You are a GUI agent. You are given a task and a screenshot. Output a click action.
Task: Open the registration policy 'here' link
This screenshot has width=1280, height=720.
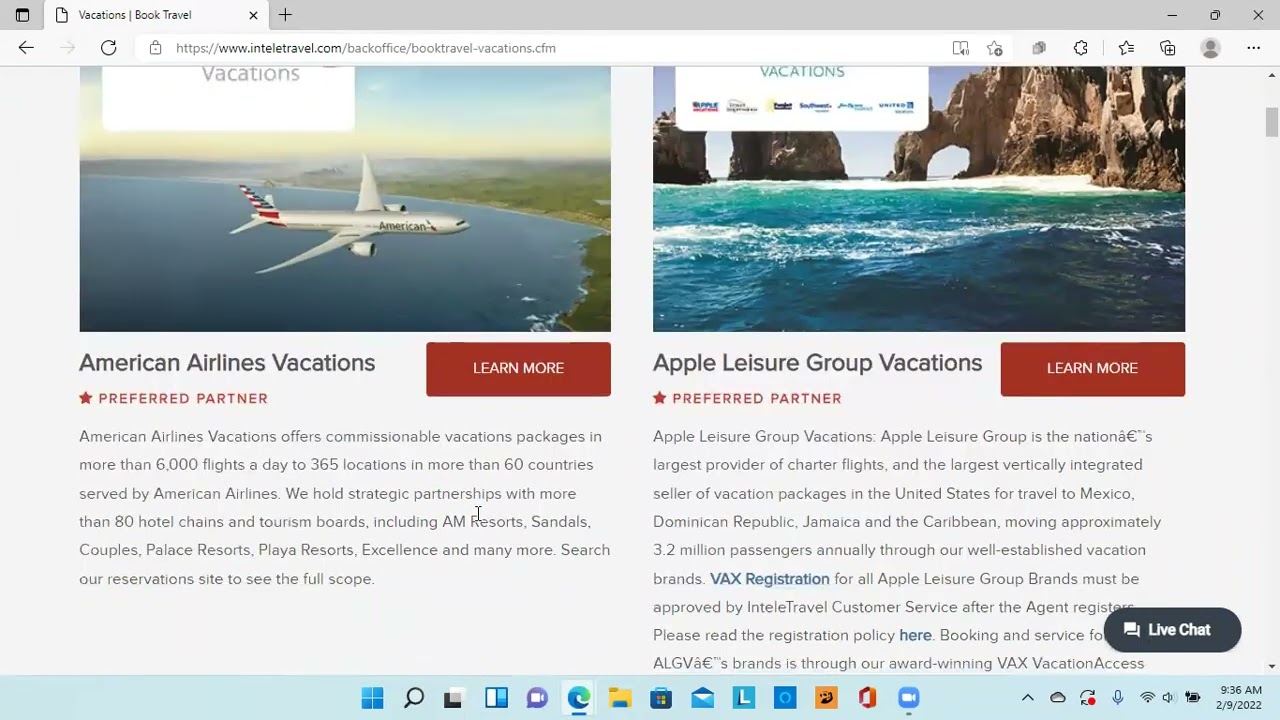(915, 635)
